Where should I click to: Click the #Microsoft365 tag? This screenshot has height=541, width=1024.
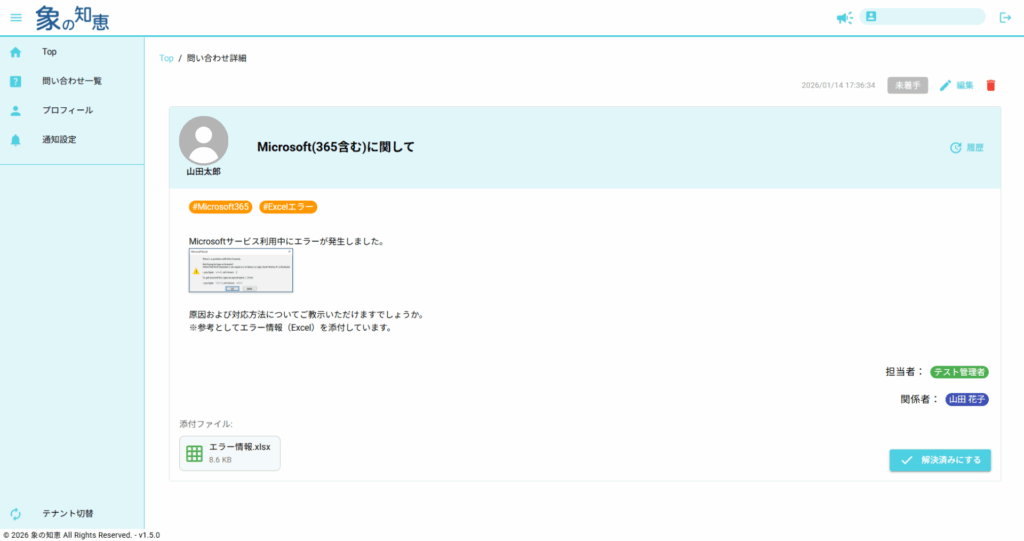click(219, 207)
